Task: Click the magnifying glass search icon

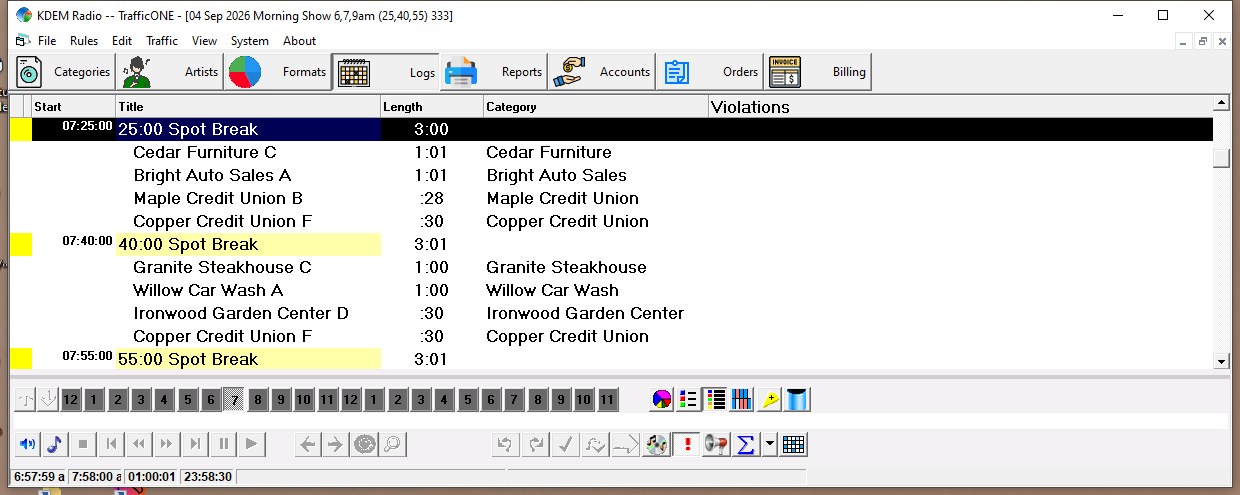Action: click(x=393, y=444)
